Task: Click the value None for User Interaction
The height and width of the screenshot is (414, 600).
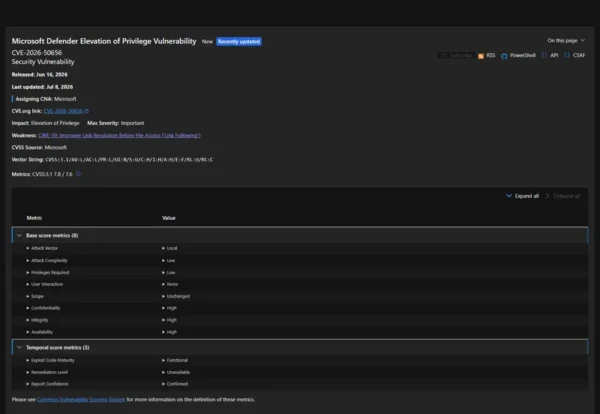Action: pyautogui.click(x=172, y=284)
